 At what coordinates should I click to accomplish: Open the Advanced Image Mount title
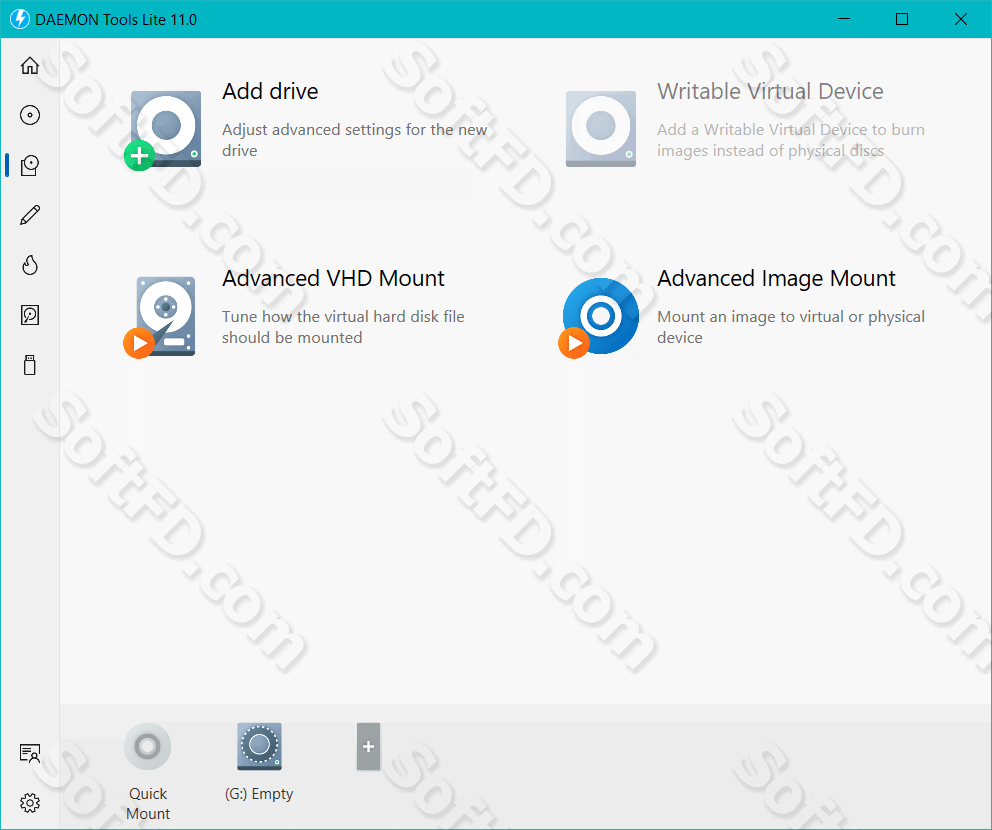(776, 278)
